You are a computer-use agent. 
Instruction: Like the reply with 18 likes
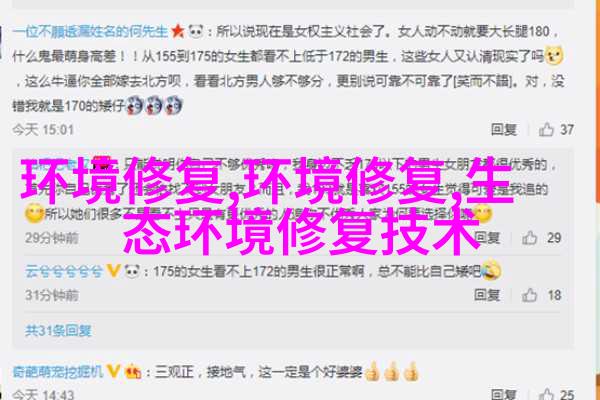point(530,295)
